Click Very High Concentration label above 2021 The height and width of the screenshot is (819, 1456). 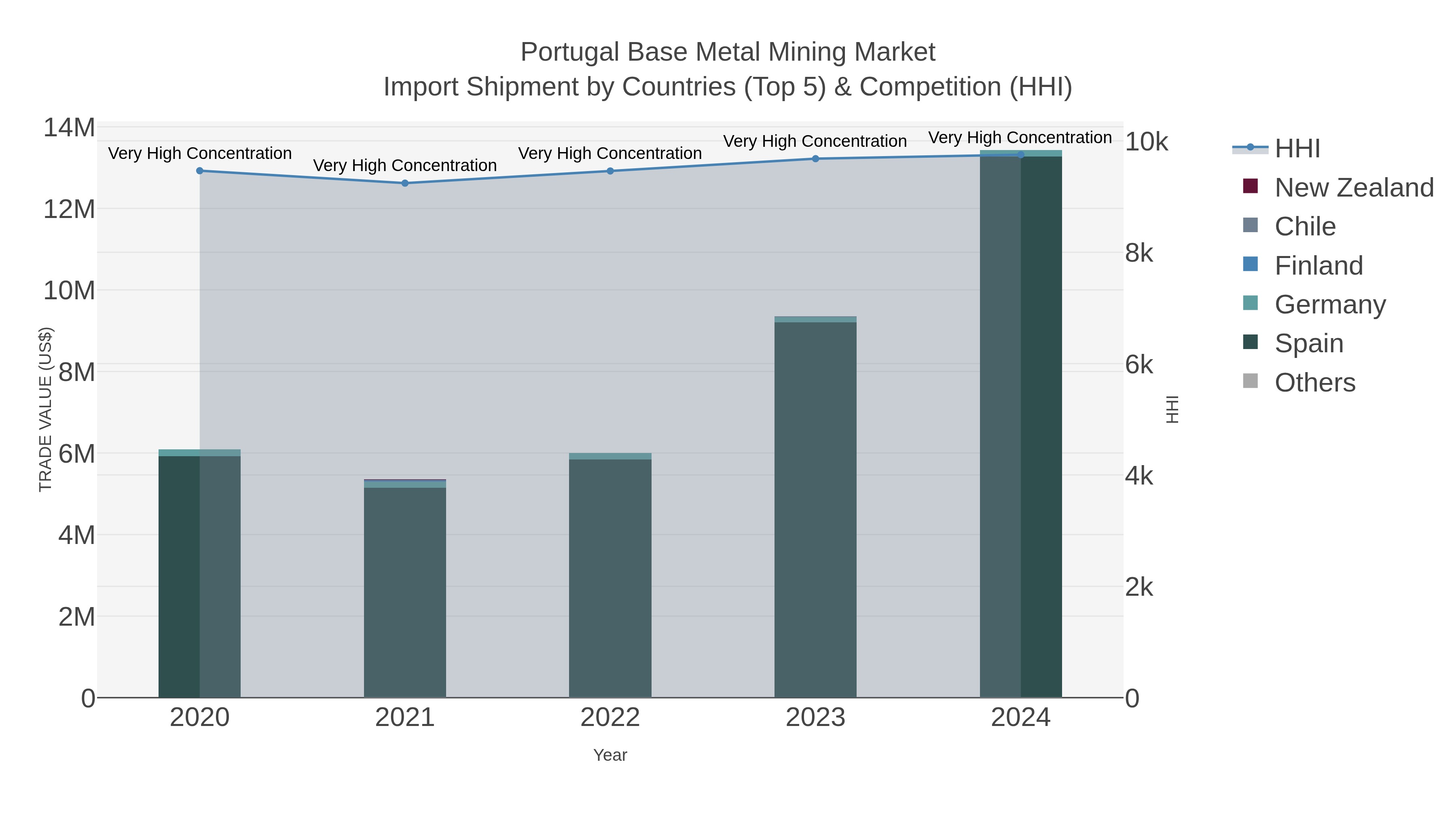click(405, 165)
